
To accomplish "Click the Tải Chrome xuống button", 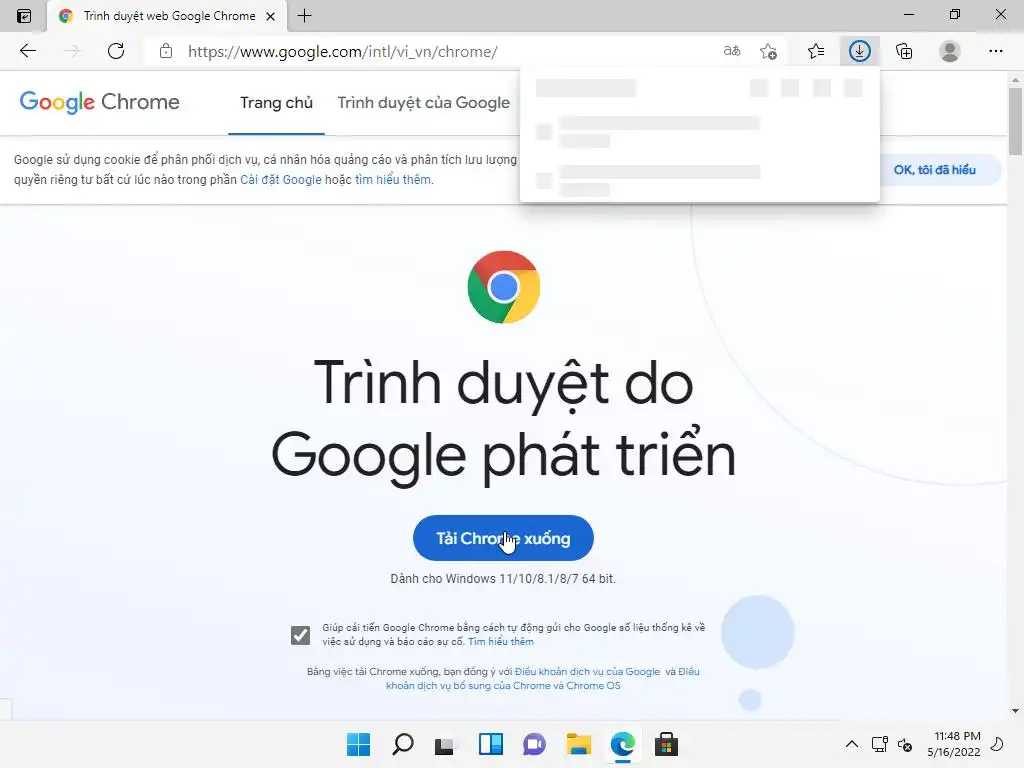I will coord(503,538).
